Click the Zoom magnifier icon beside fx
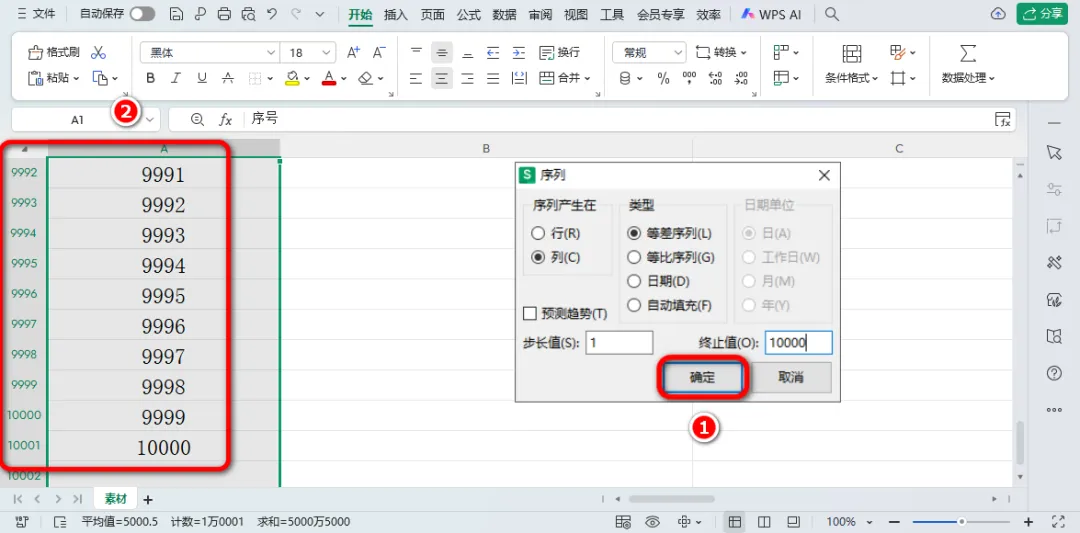 198,120
